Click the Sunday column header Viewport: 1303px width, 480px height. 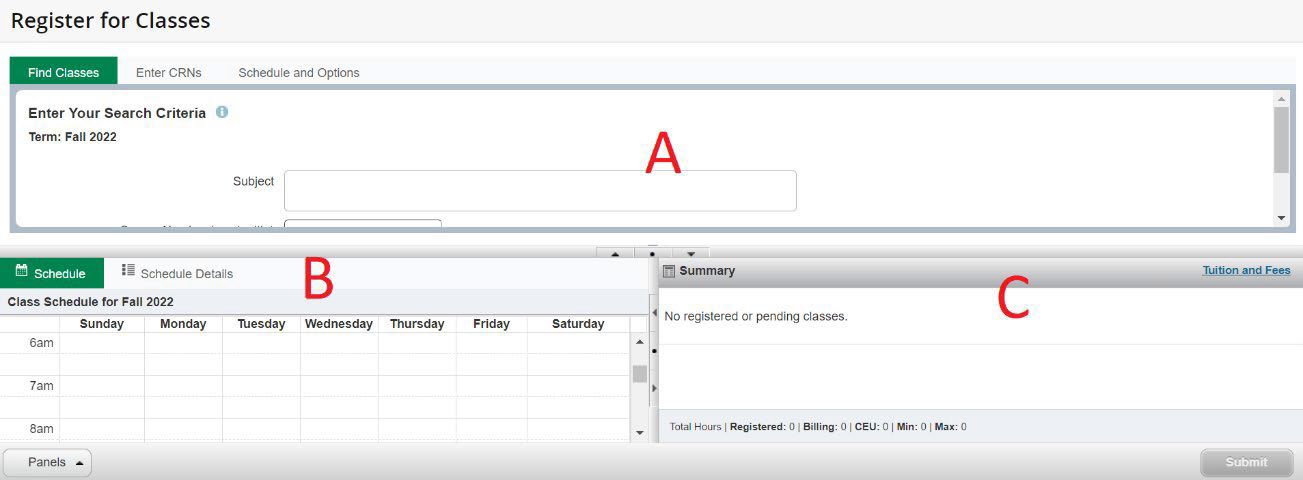pyautogui.click(x=102, y=323)
